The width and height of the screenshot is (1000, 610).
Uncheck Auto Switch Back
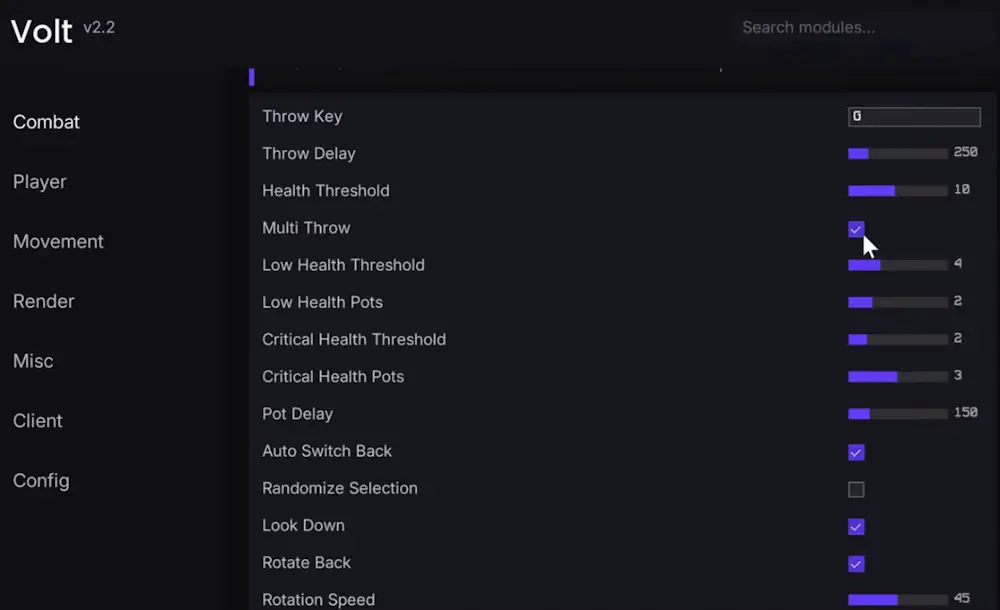click(x=856, y=452)
